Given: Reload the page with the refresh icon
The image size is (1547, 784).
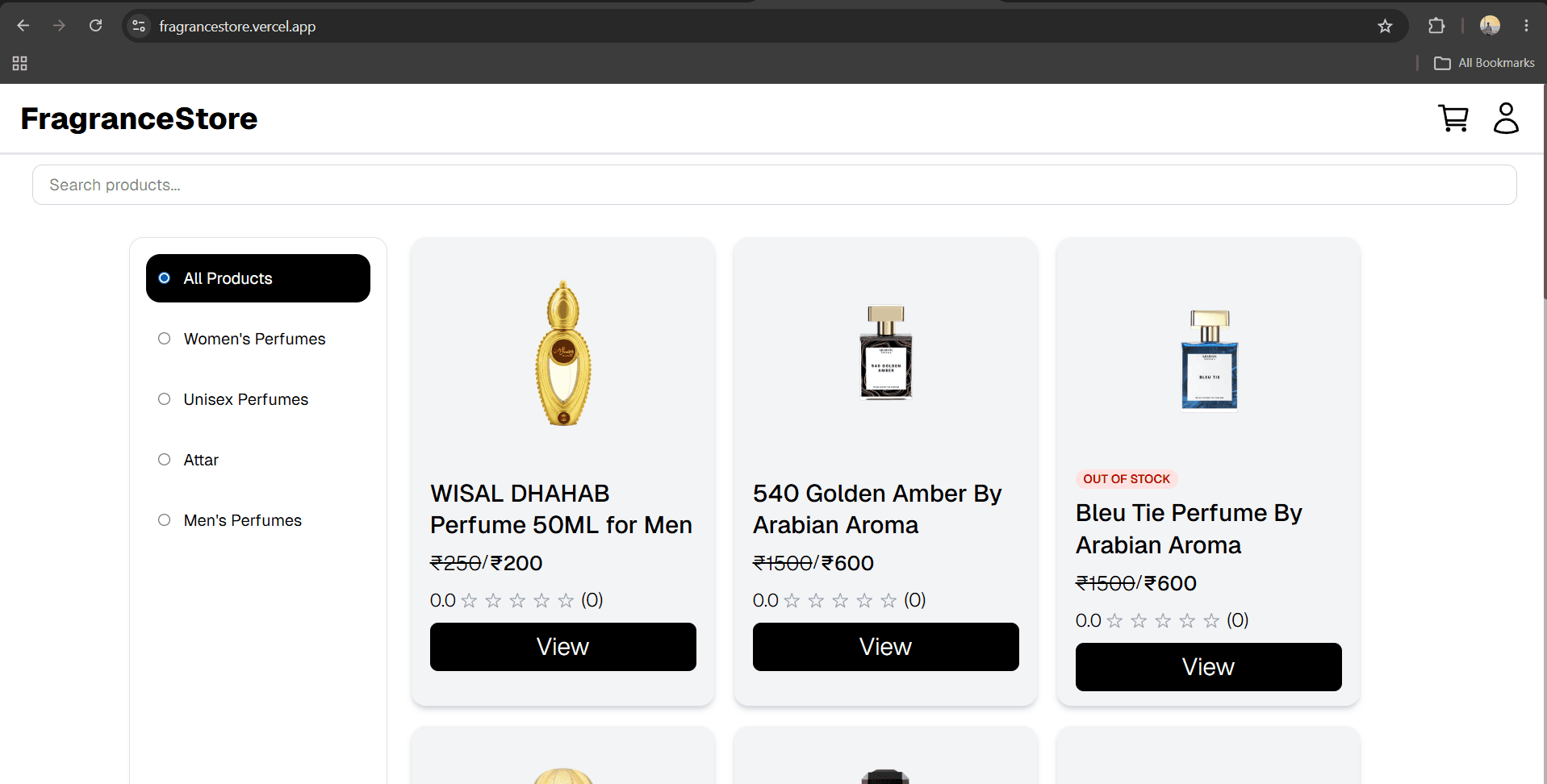Looking at the screenshot, I should click(x=95, y=26).
